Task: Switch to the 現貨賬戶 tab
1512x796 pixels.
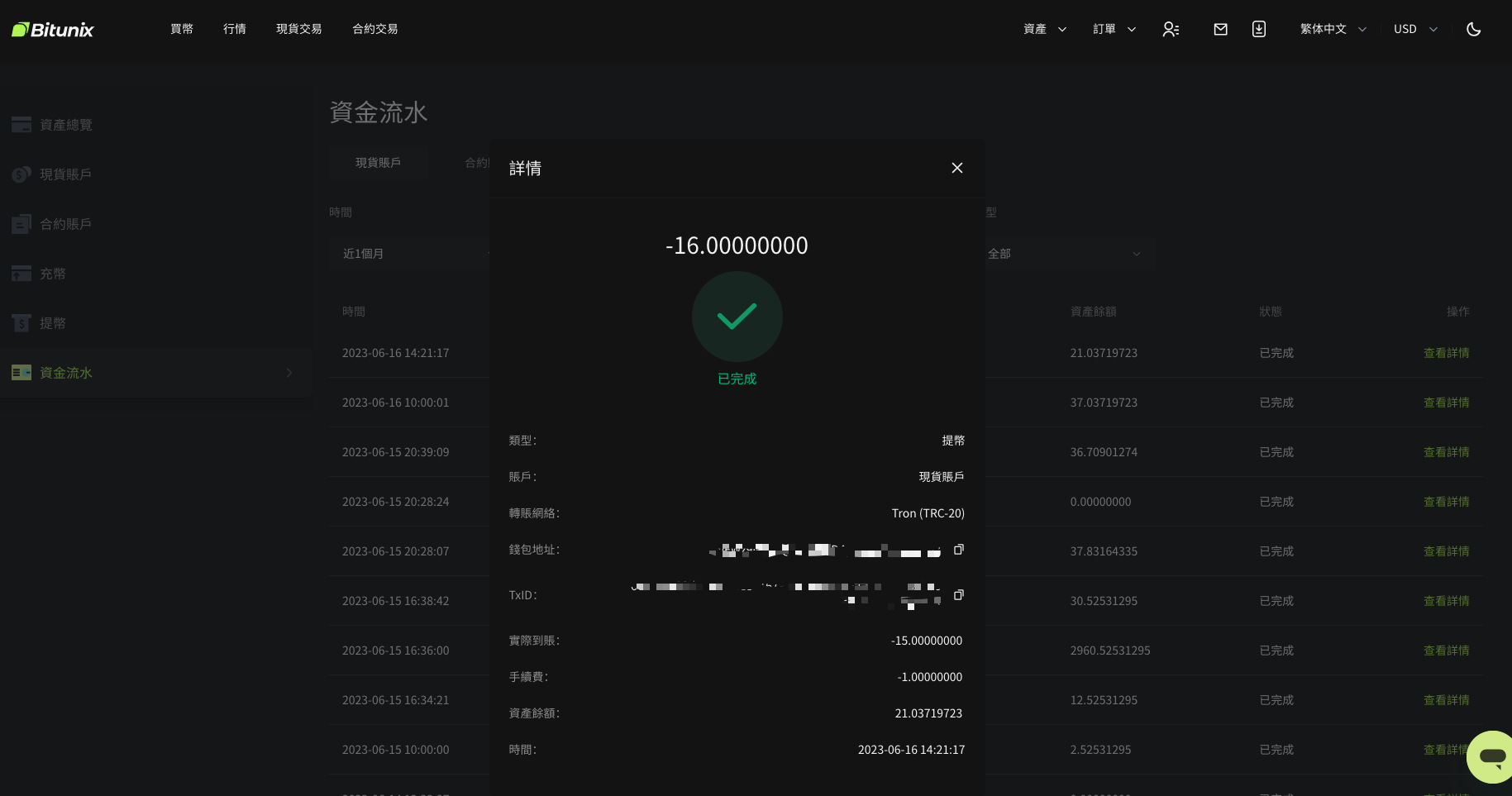Action: tap(379, 163)
